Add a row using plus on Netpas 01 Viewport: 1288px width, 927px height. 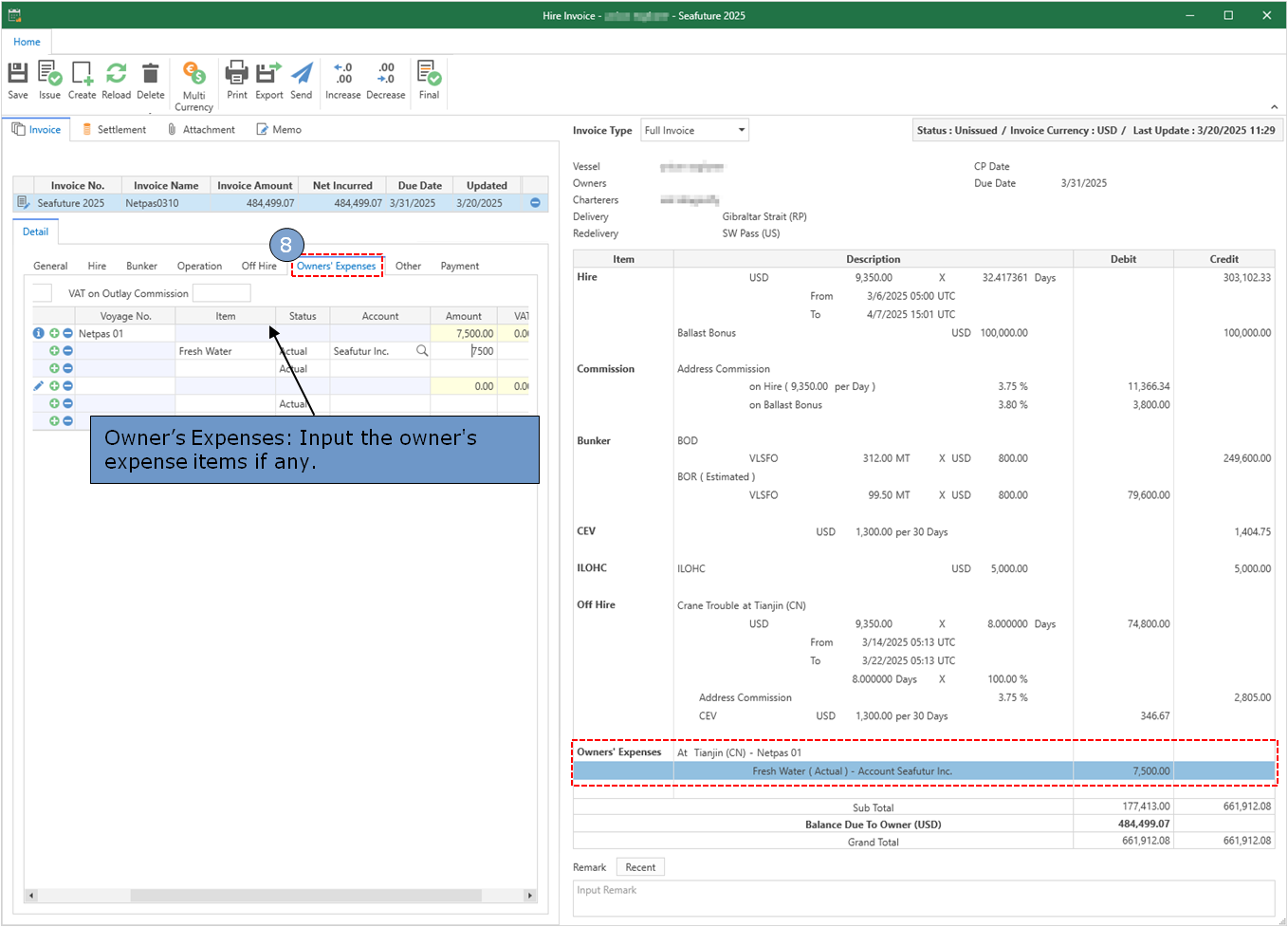[54, 334]
